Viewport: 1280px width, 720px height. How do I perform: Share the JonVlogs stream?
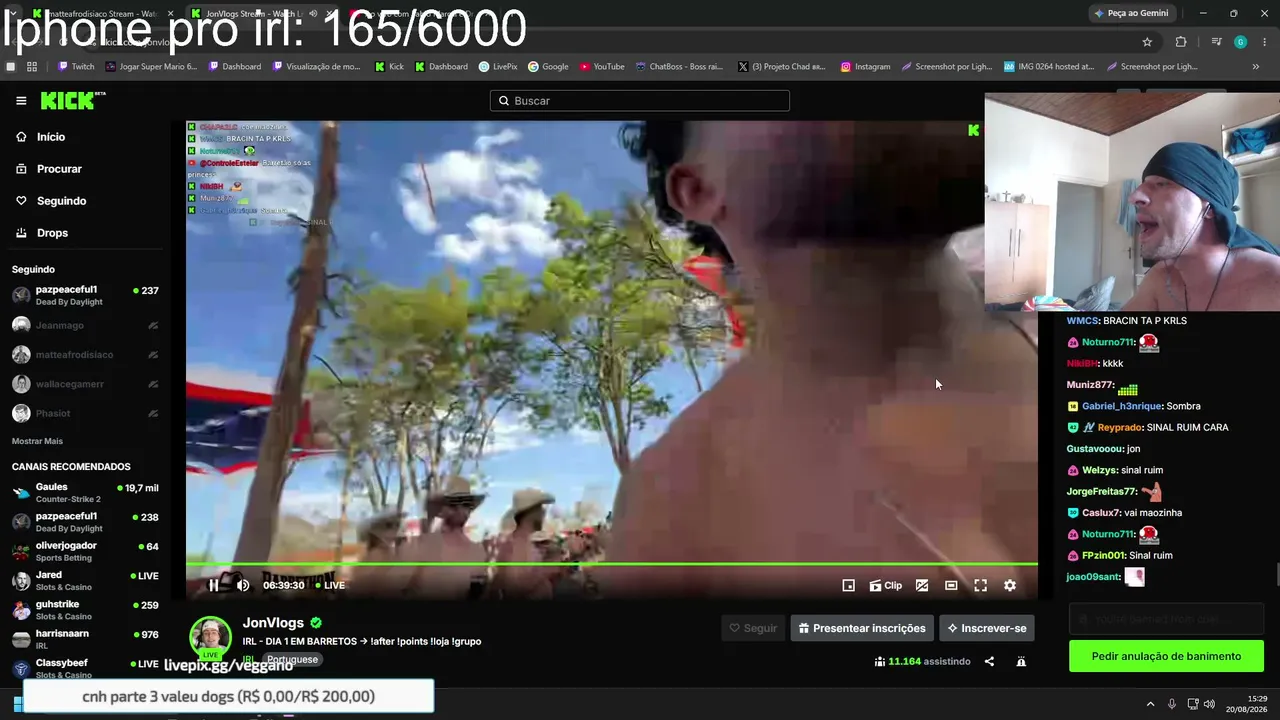tap(989, 661)
